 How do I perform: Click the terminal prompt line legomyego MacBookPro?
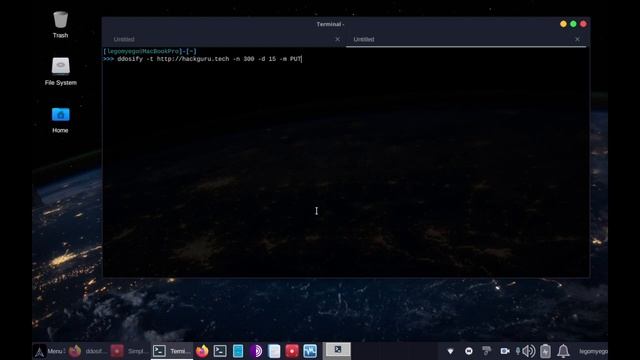tap(150, 51)
